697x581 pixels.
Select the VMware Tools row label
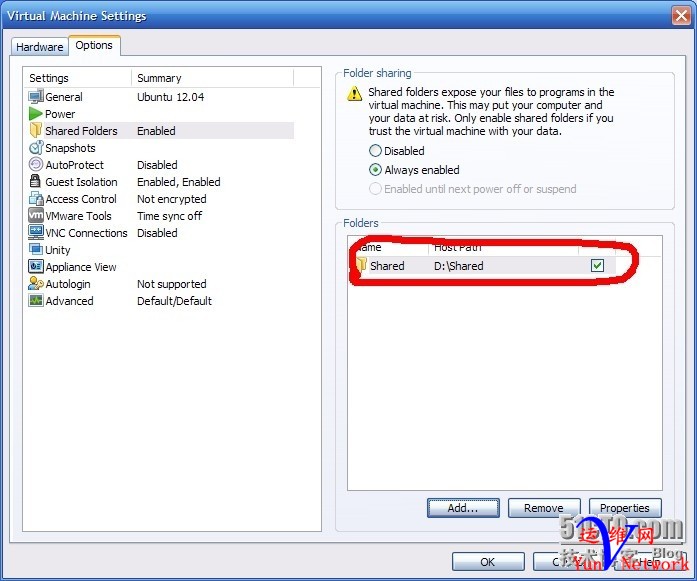(x=78, y=216)
